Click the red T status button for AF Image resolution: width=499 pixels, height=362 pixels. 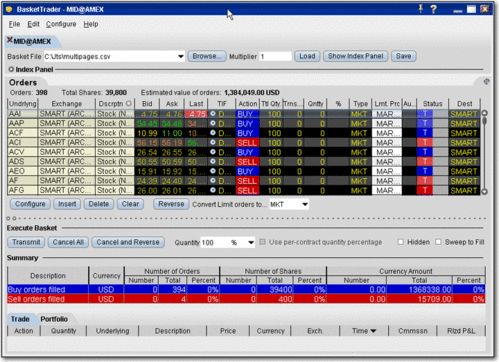(425, 181)
